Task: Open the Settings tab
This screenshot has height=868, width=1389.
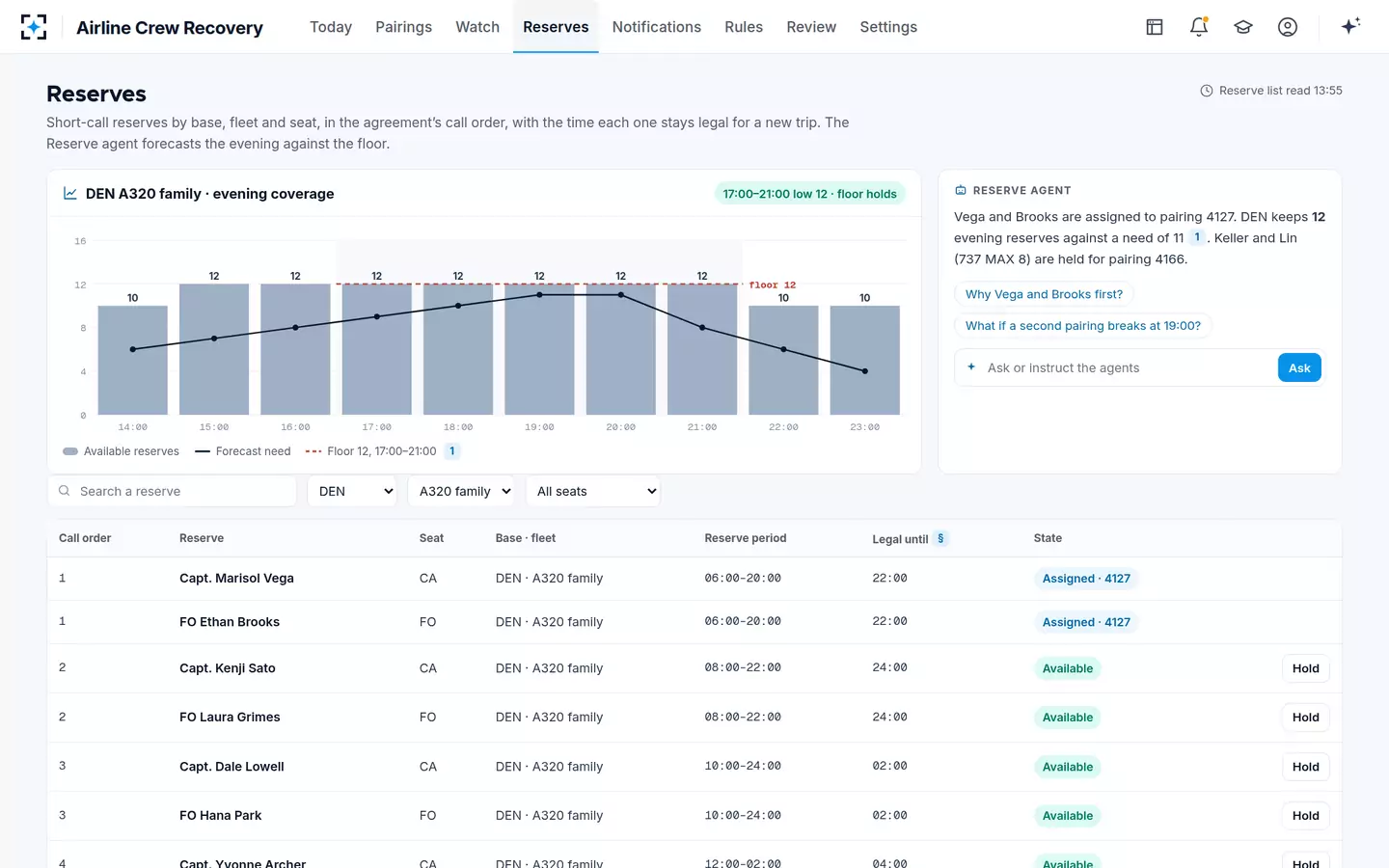Action: 888,27
